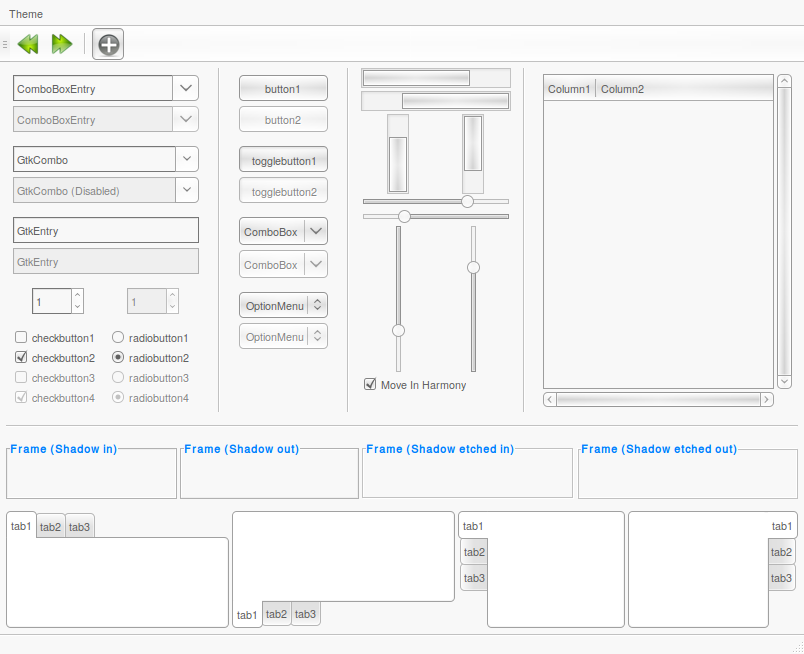This screenshot has height=654, width=804.
Task: Open the enabled OptionMenu selector
Action: click(283, 305)
